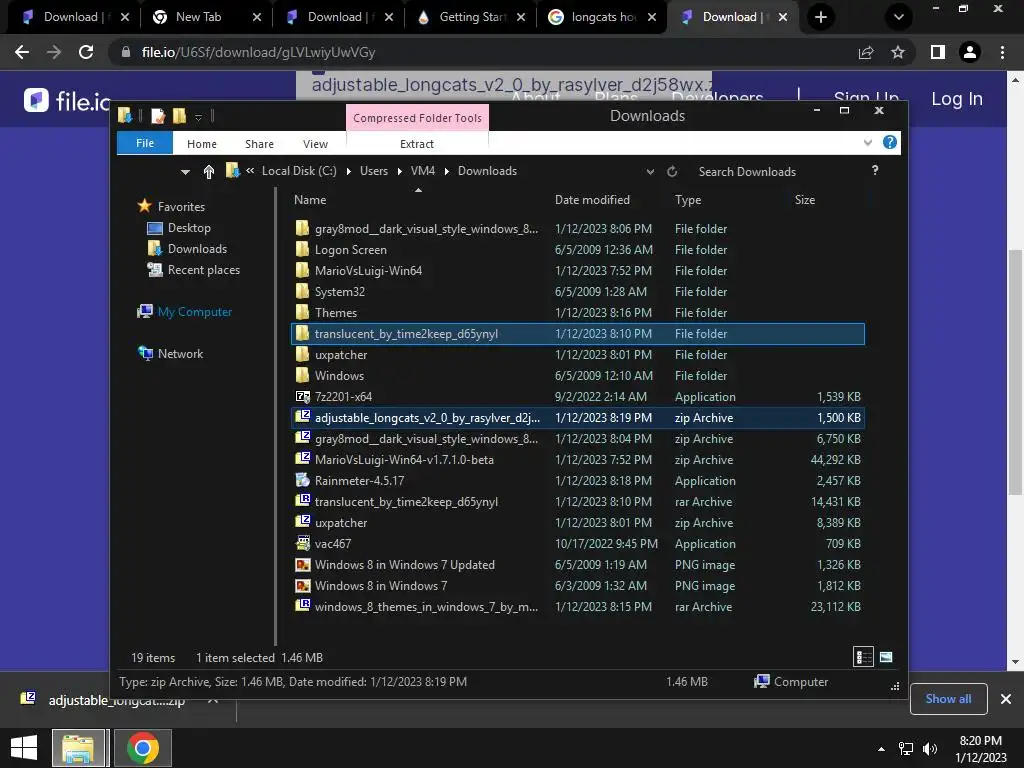Image resolution: width=1024 pixels, height=768 pixels.
Task: Expand arrow after Users breadcrumb
Action: point(399,171)
